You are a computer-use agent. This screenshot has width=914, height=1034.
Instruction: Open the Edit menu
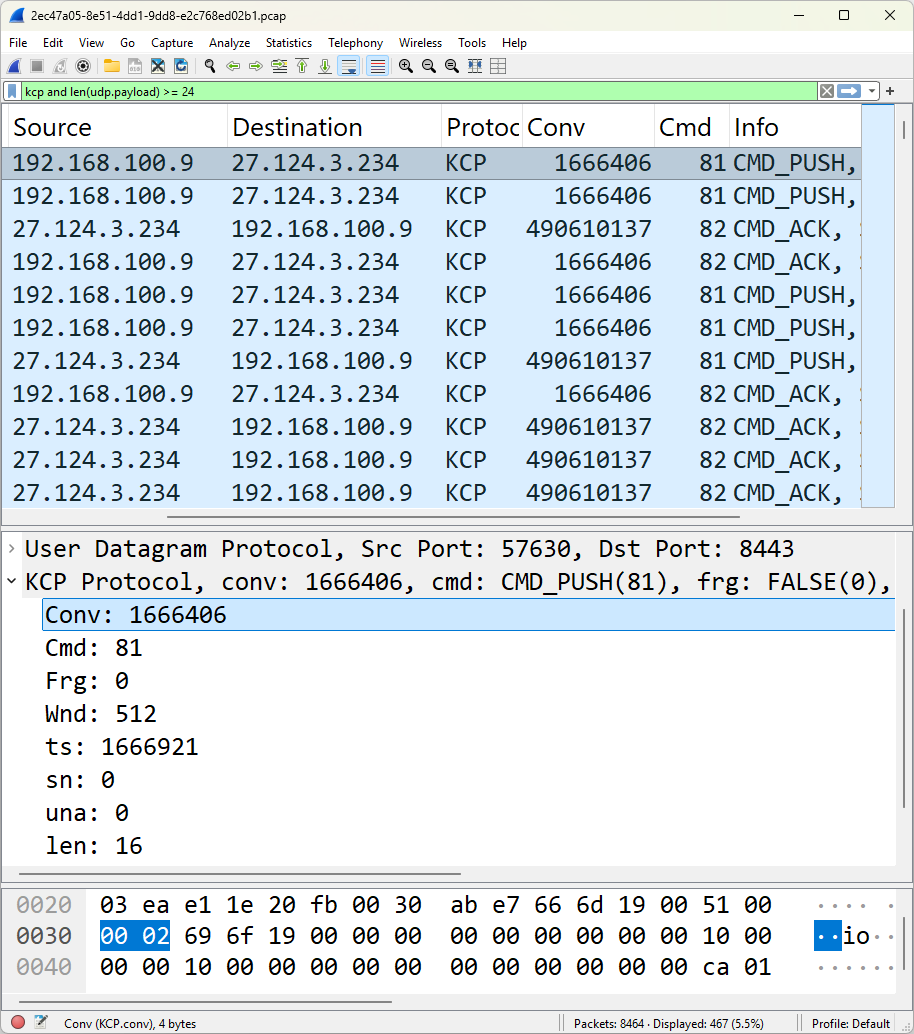tap(53, 43)
